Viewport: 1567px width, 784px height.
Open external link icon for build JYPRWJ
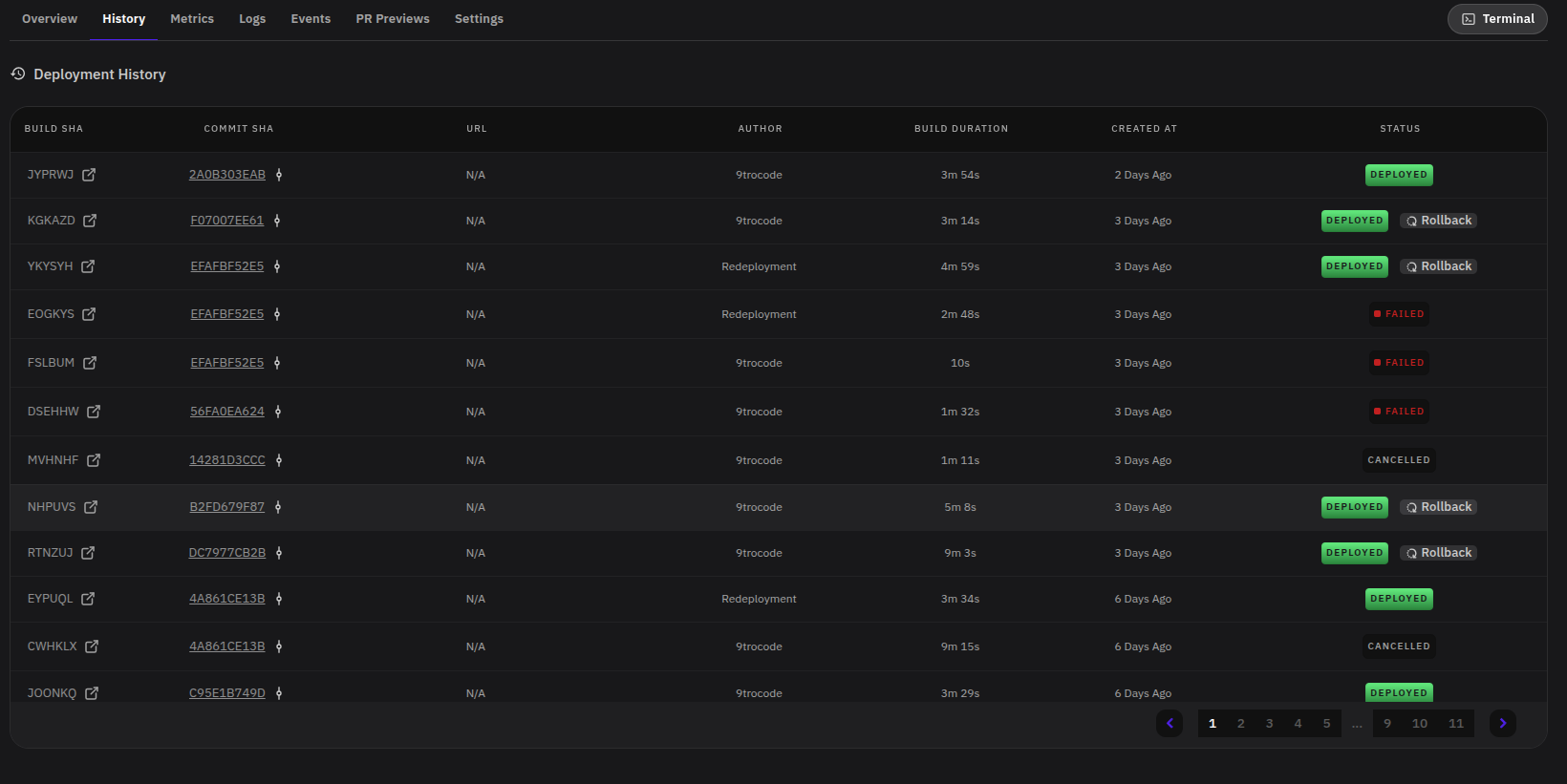[x=89, y=175]
